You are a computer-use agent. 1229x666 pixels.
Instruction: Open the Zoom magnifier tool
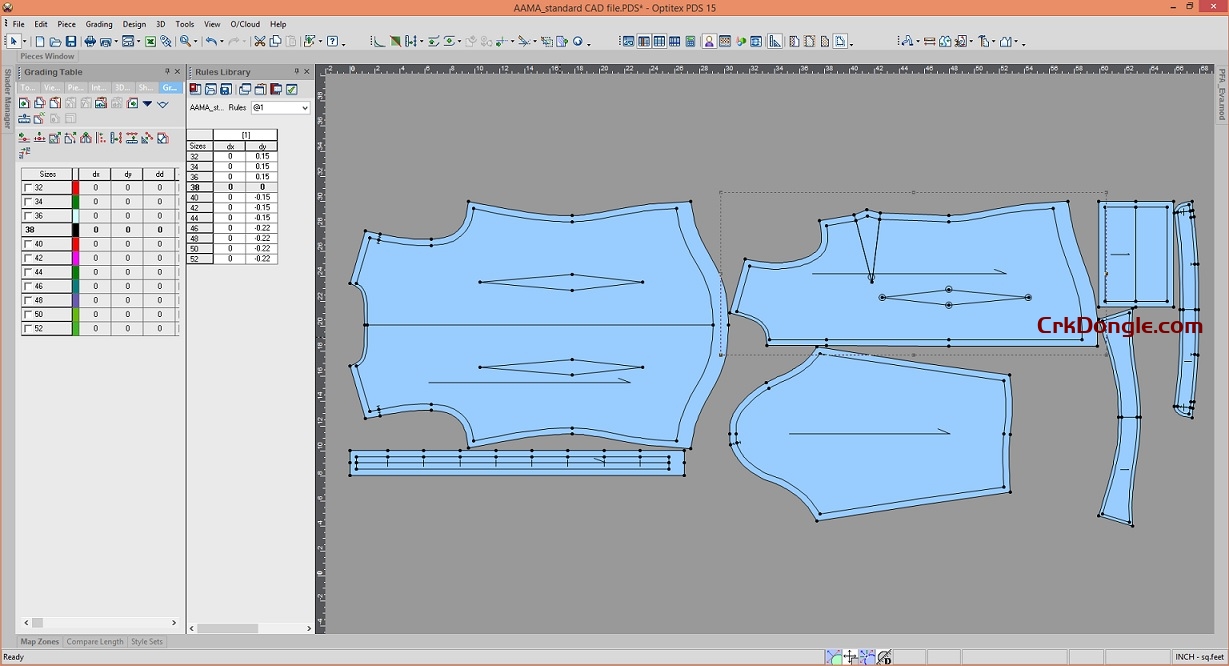(183, 42)
